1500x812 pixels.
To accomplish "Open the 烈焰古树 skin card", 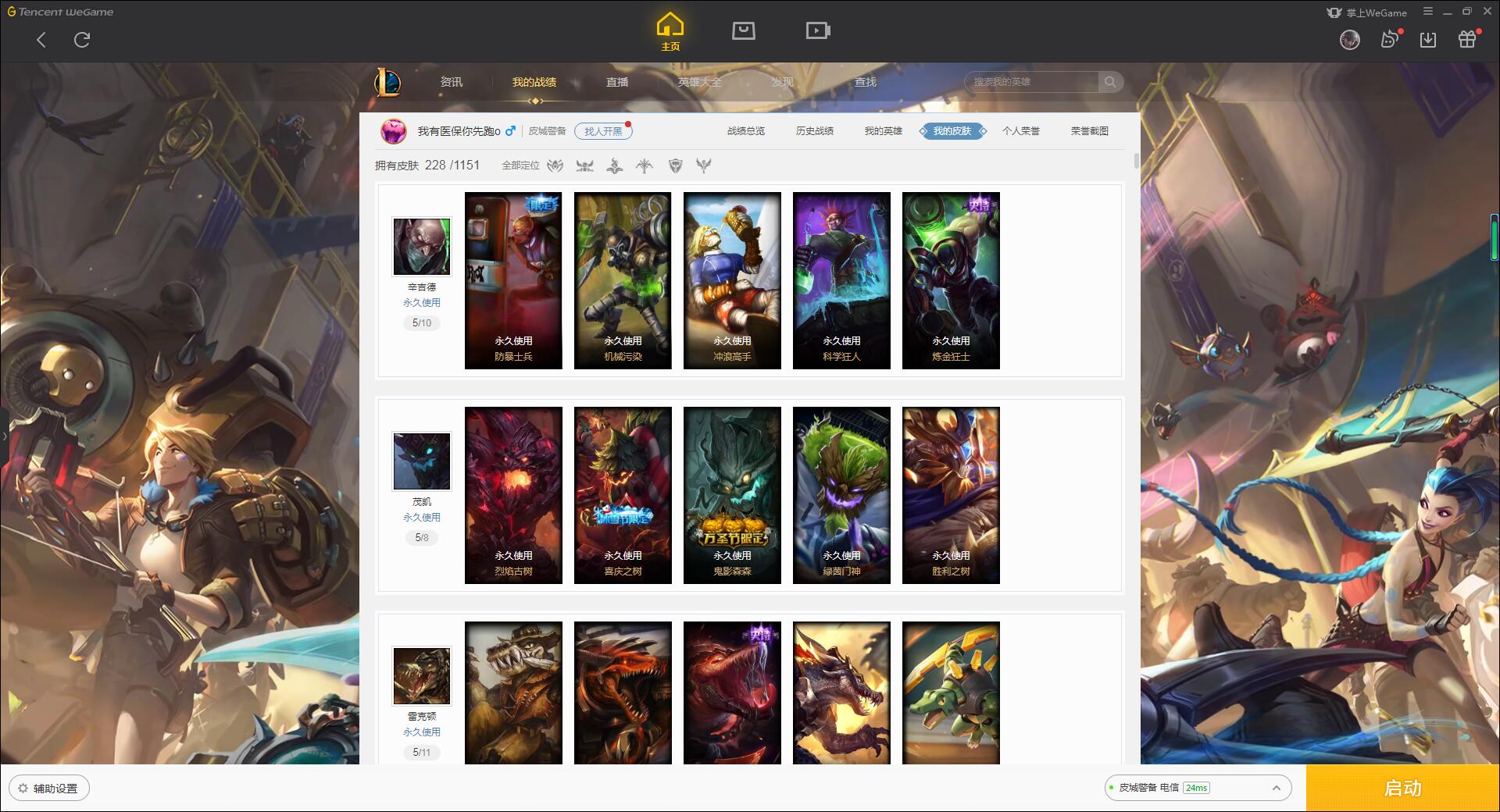I will (x=513, y=495).
